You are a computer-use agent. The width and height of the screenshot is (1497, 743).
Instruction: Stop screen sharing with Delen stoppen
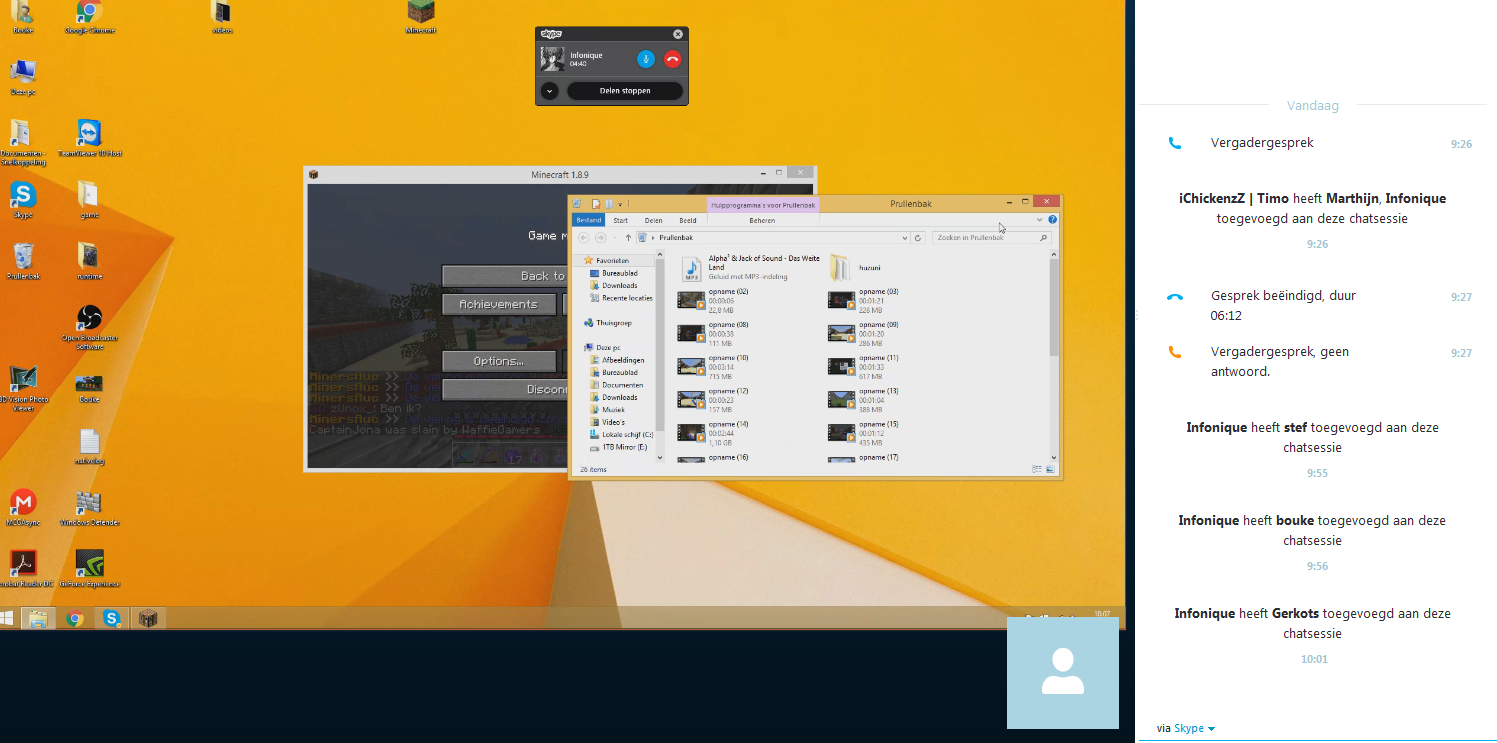[625, 91]
